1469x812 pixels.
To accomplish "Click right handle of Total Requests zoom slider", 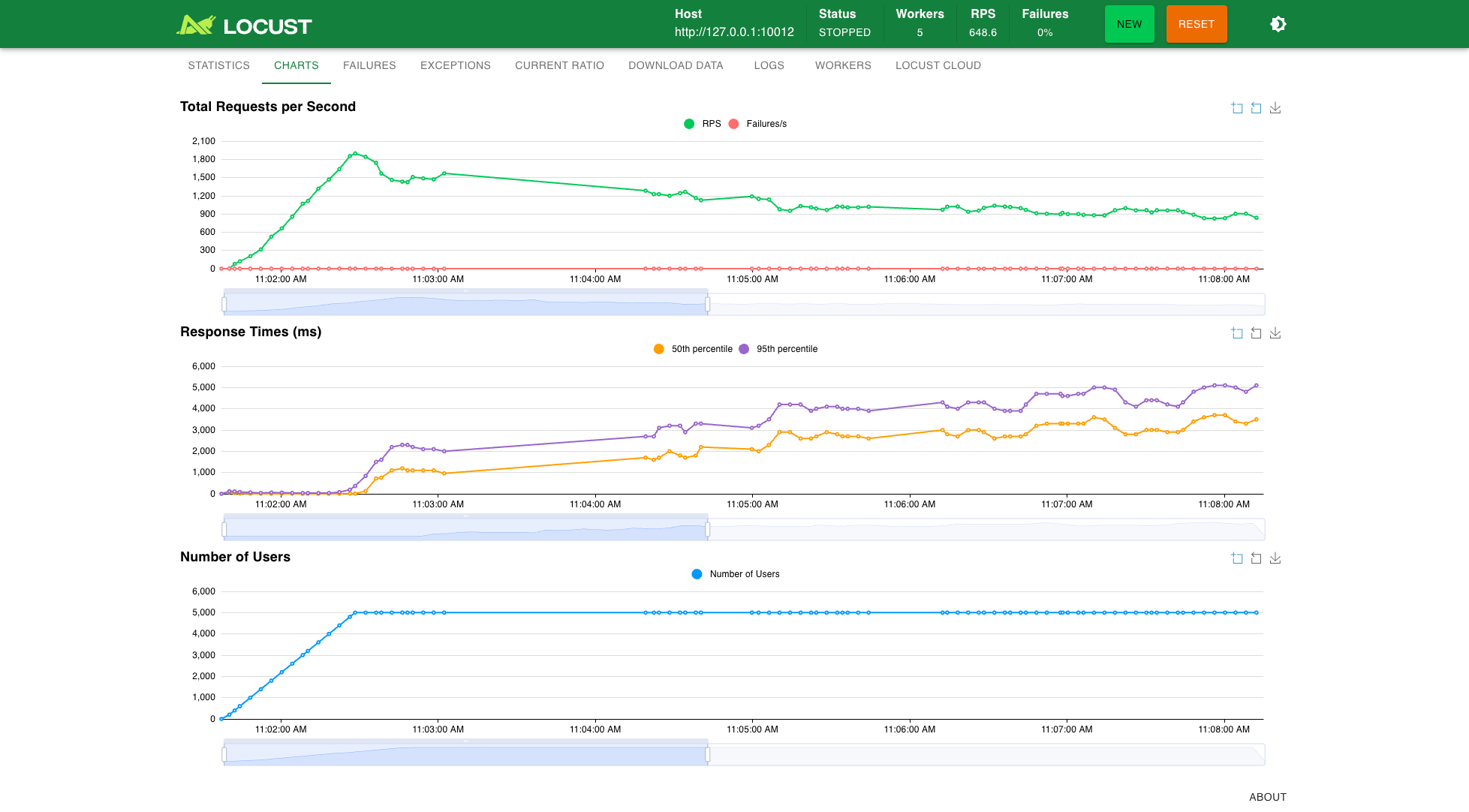I will (708, 304).
